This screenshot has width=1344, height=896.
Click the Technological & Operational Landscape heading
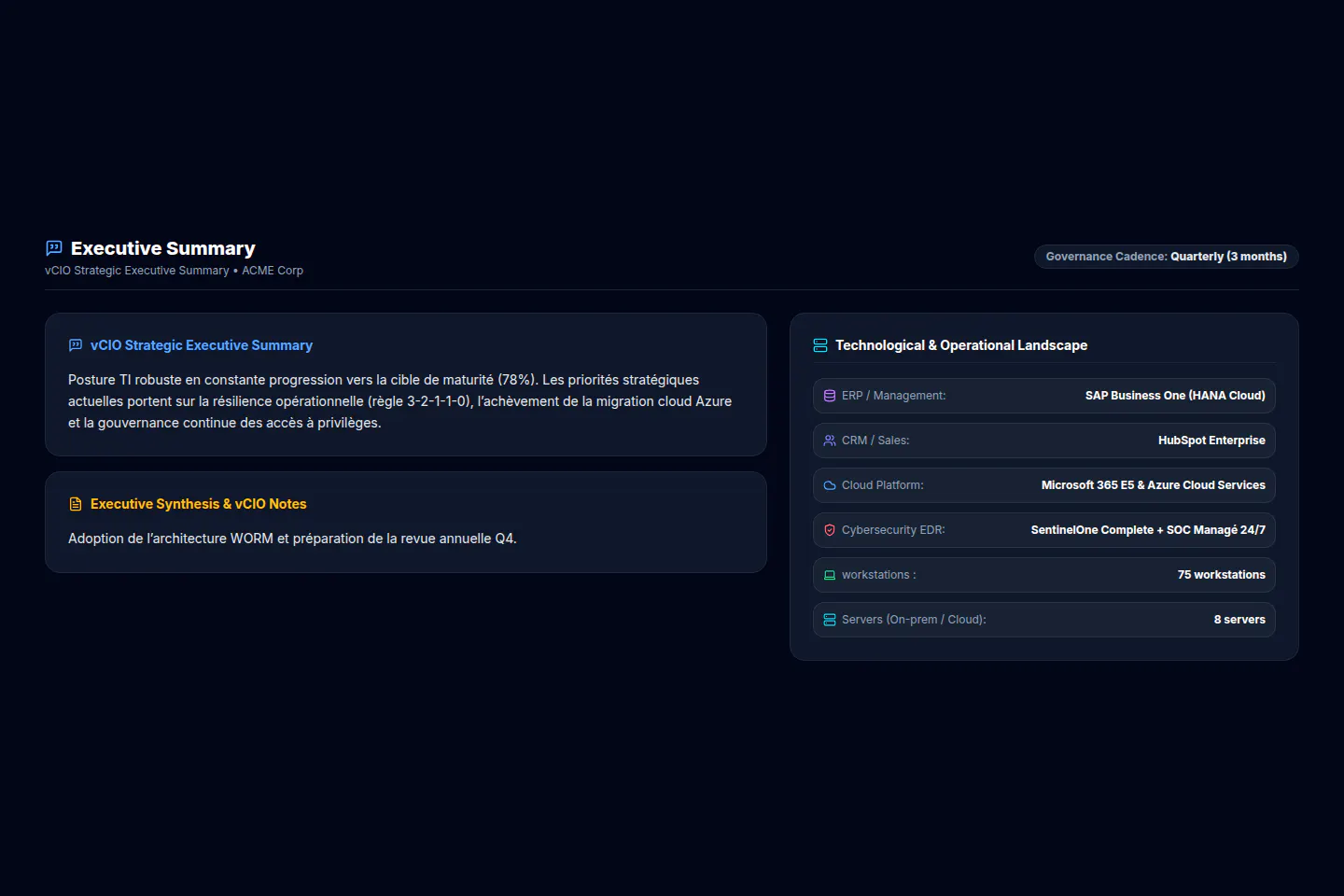tap(961, 345)
